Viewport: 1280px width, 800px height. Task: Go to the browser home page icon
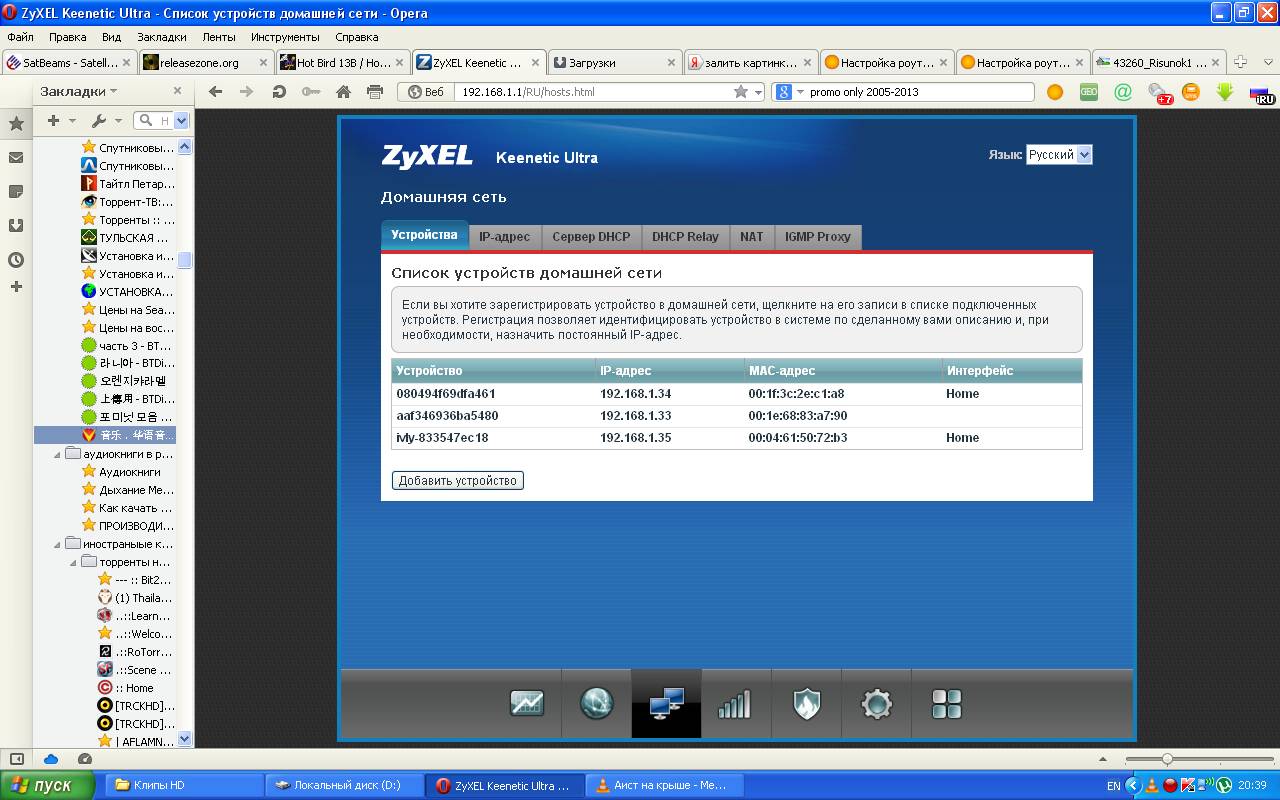coord(343,92)
